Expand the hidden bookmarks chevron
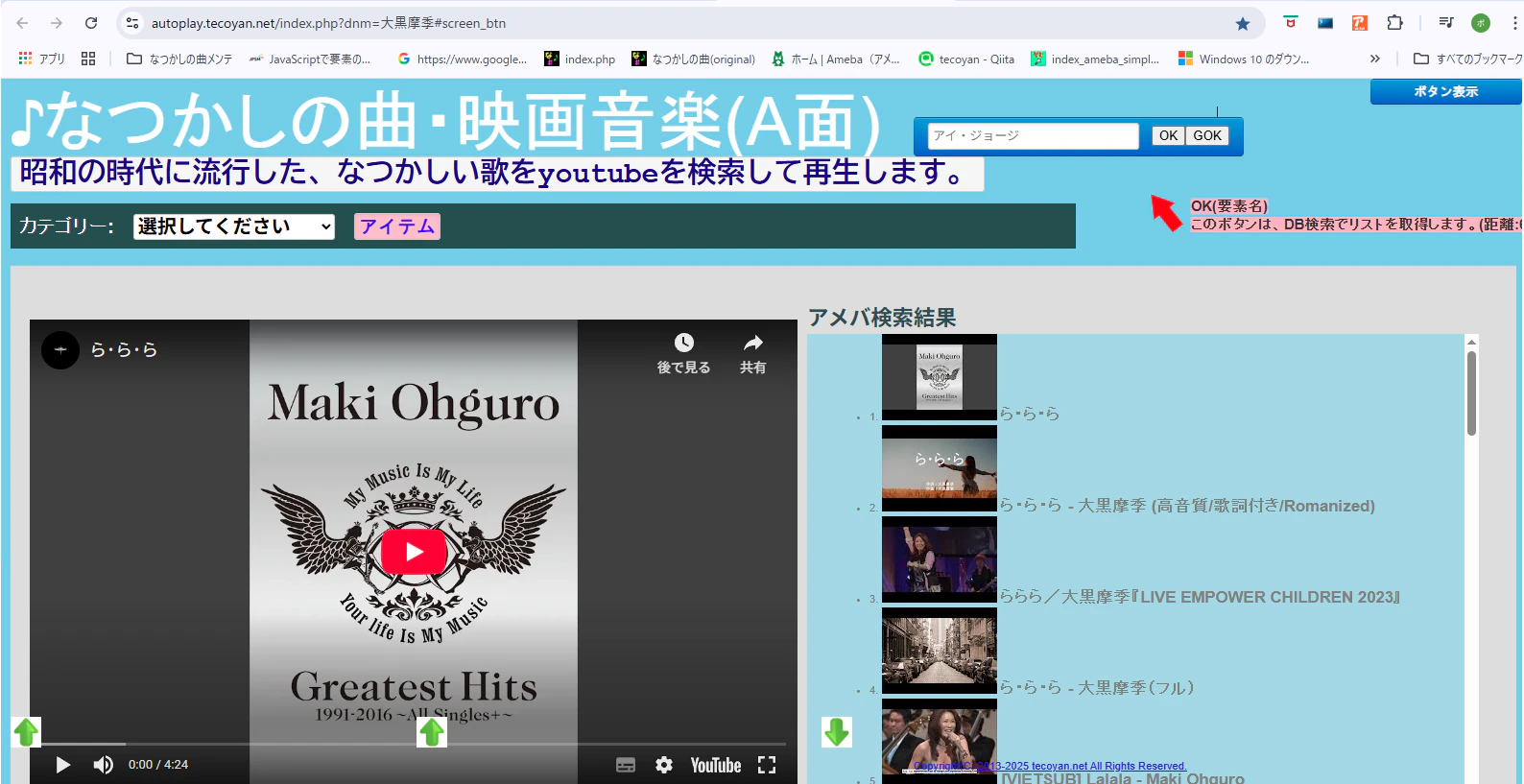This screenshot has width=1524, height=784. 1375,59
